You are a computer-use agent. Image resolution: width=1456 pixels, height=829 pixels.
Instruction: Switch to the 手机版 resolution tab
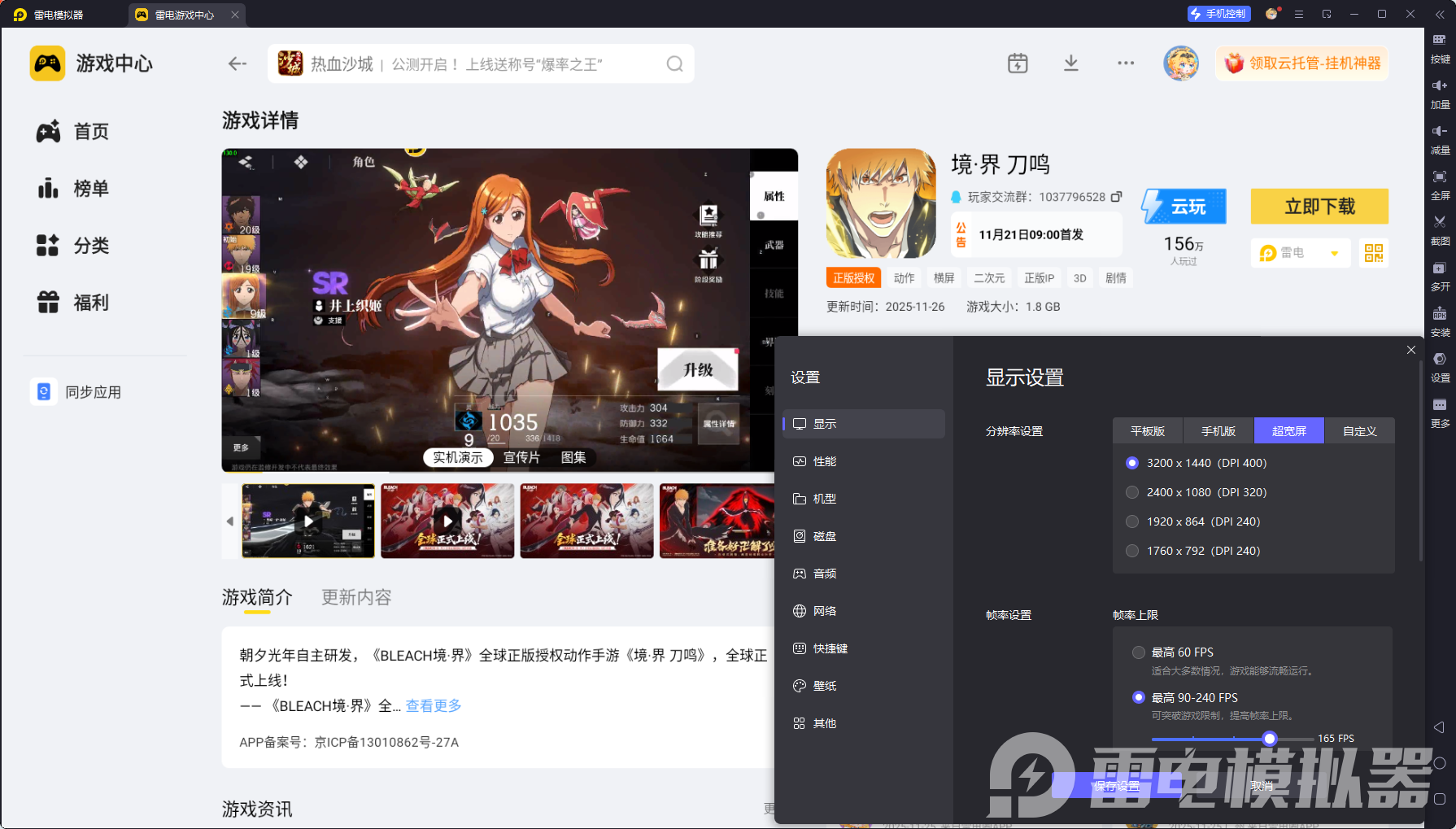(x=1218, y=431)
